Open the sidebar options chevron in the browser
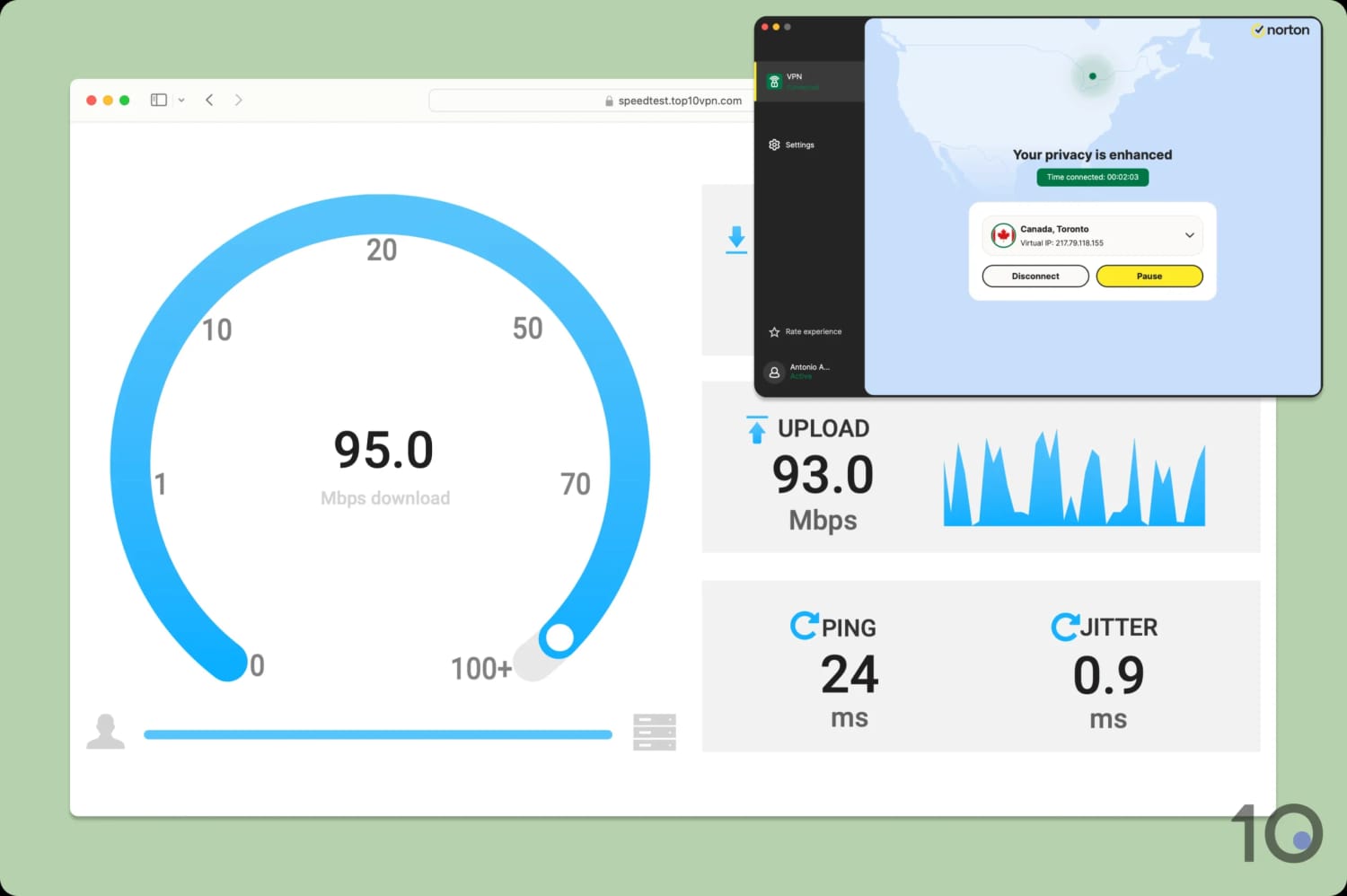Viewport: 1347px width, 896px height. point(181,100)
